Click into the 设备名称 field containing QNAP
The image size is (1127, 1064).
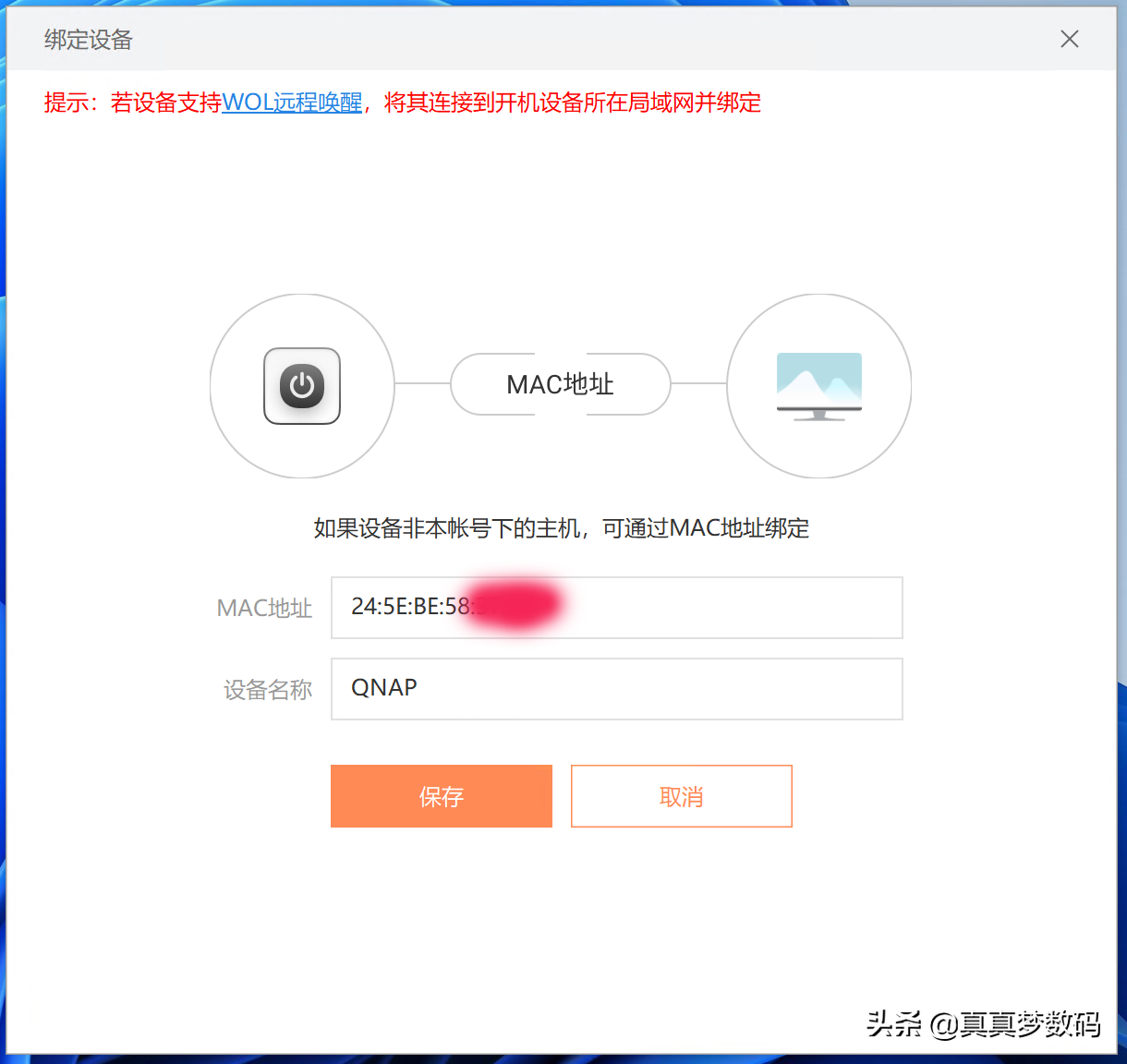(647, 689)
